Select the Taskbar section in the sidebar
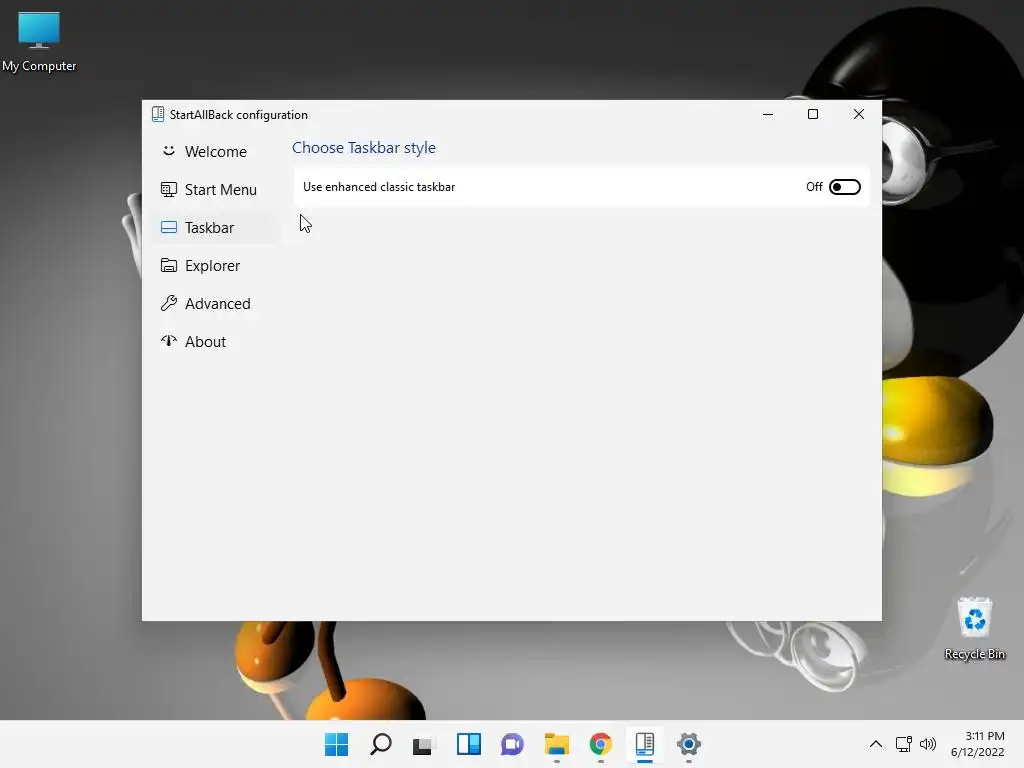This screenshot has width=1024, height=768. point(216,227)
